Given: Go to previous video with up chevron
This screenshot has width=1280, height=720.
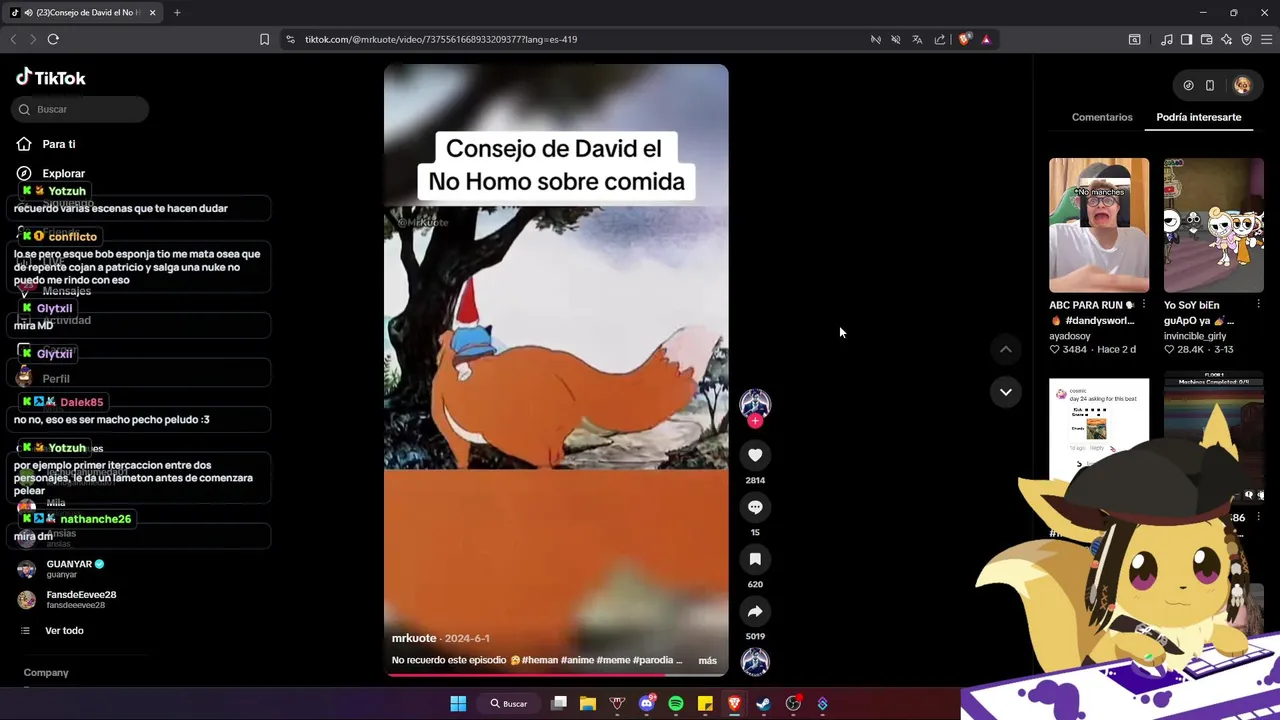Looking at the screenshot, I should 1005,349.
